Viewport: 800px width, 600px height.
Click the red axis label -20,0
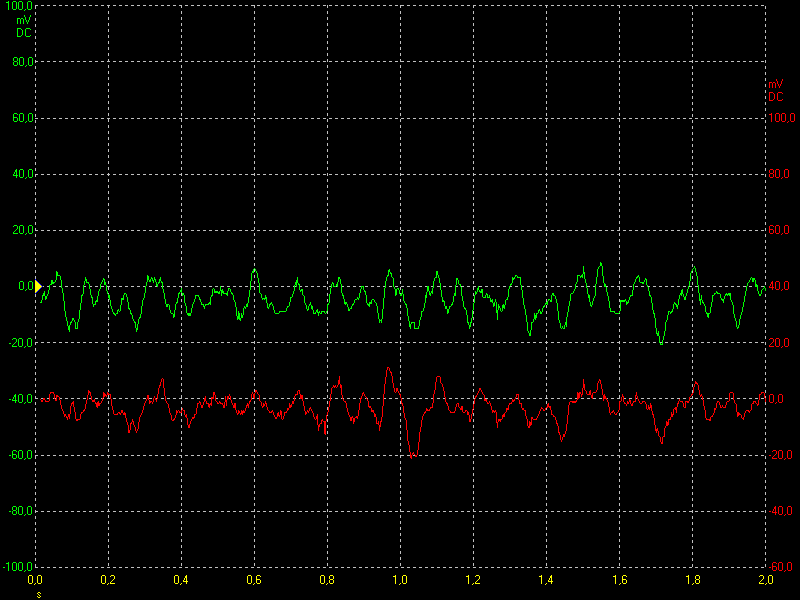pos(780,455)
